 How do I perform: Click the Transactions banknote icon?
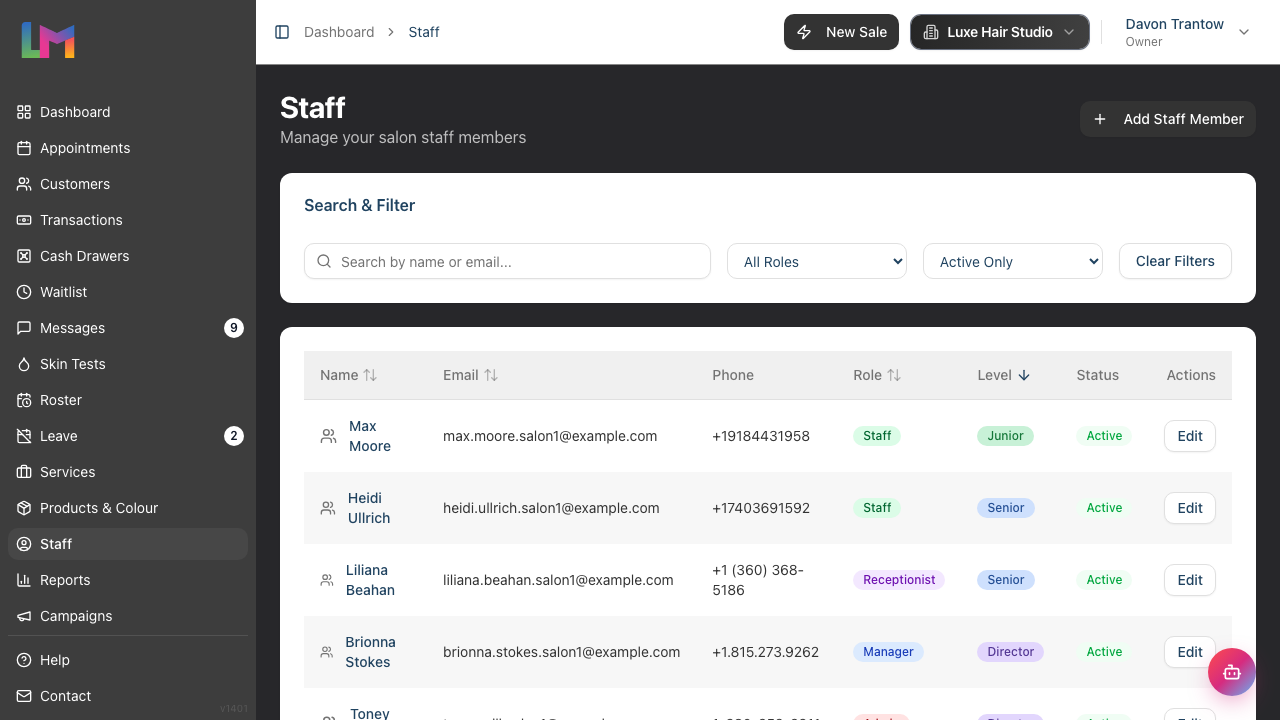pos(24,220)
